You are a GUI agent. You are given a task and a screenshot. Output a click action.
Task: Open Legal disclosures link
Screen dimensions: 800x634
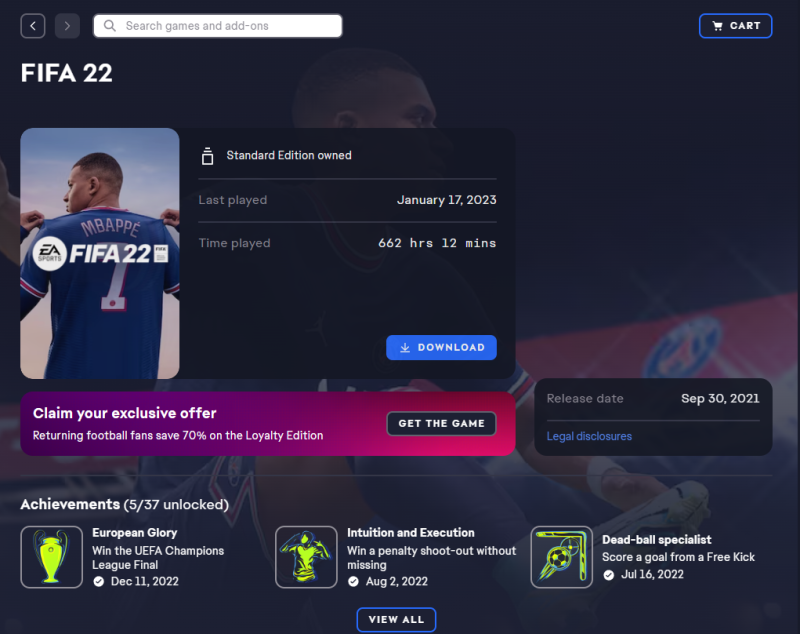[x=589, y=437]
